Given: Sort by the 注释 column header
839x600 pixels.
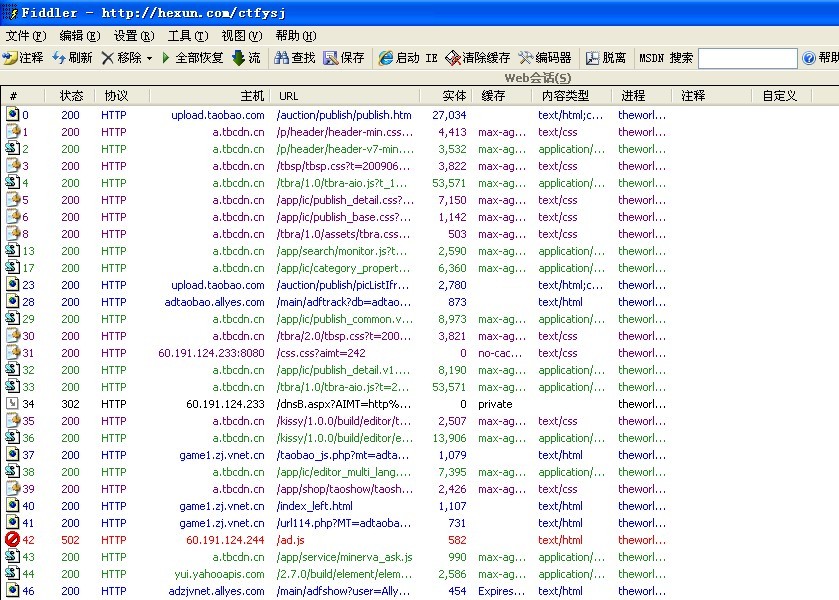Looking at the screenshot, I should pos(712,96).
